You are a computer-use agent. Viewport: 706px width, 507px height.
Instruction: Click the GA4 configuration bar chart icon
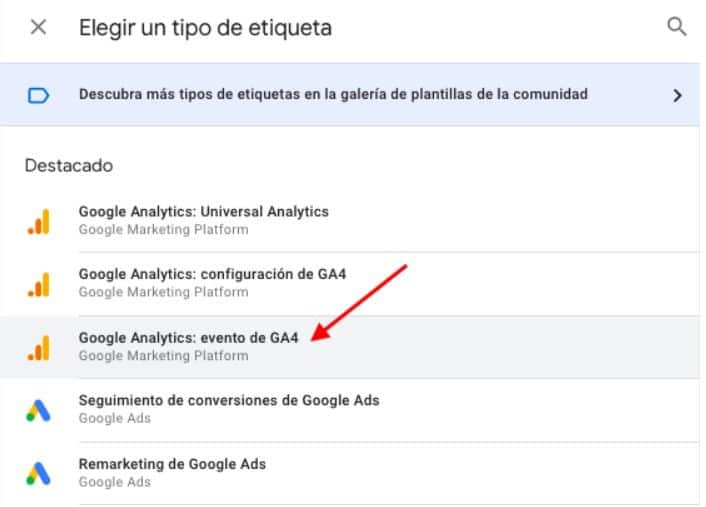pos(39,285)
